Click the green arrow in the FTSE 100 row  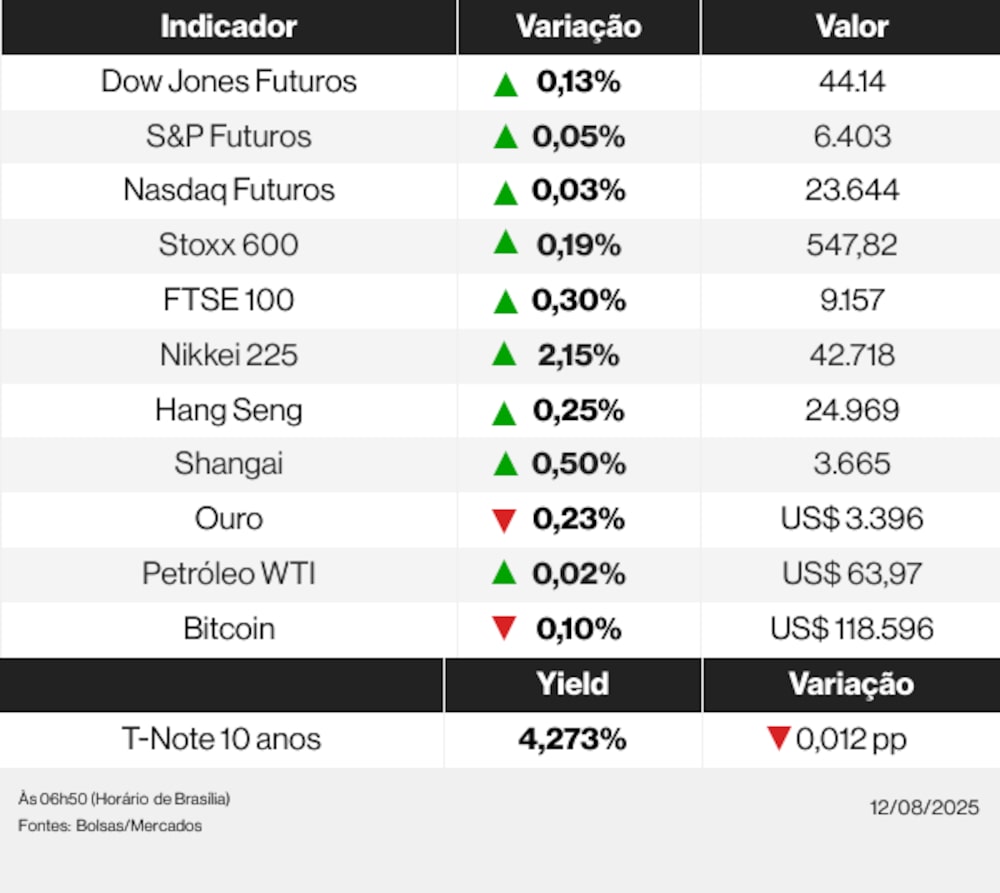[x=506, y=301]
